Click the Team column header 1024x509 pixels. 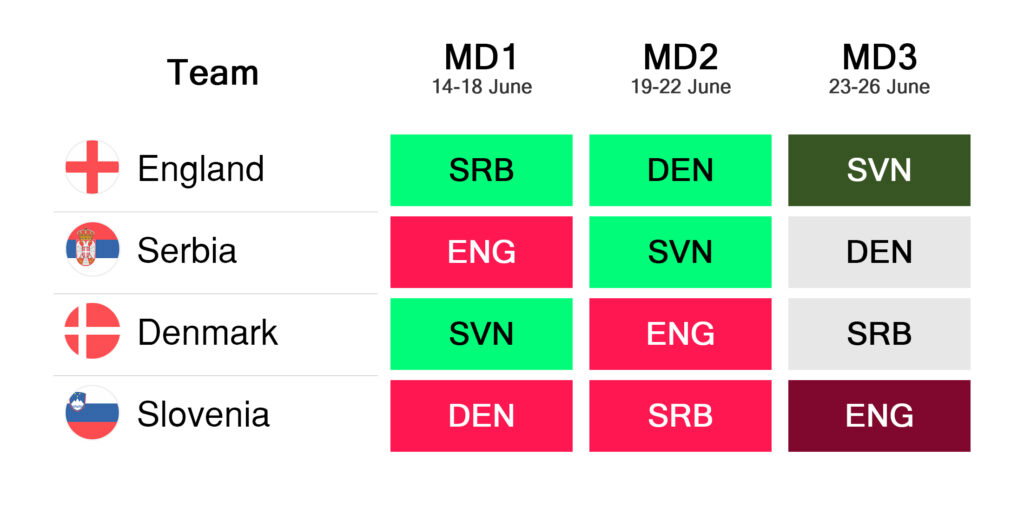click(x=213, y=73)
